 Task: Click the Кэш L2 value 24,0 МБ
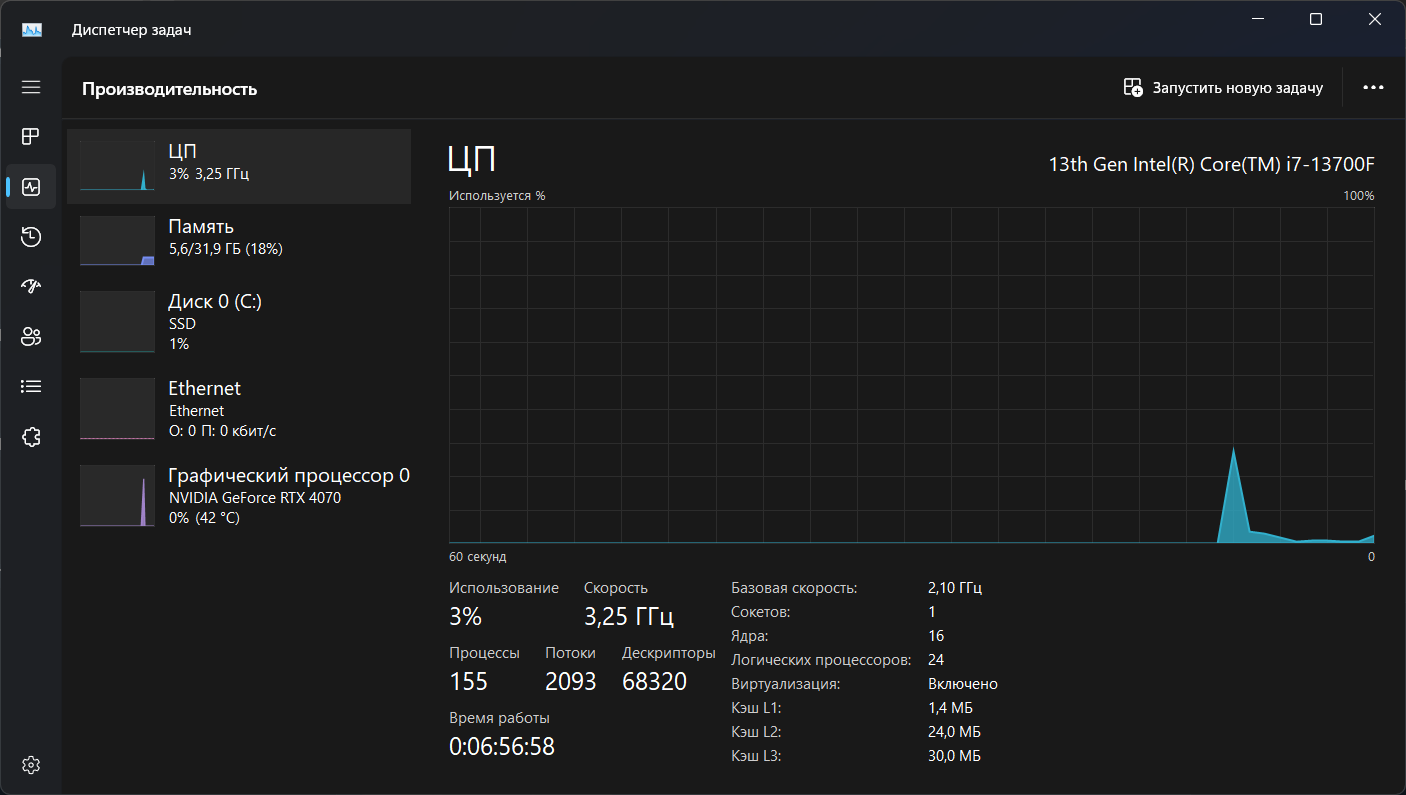pyautogui.click(x=955, y=732)
